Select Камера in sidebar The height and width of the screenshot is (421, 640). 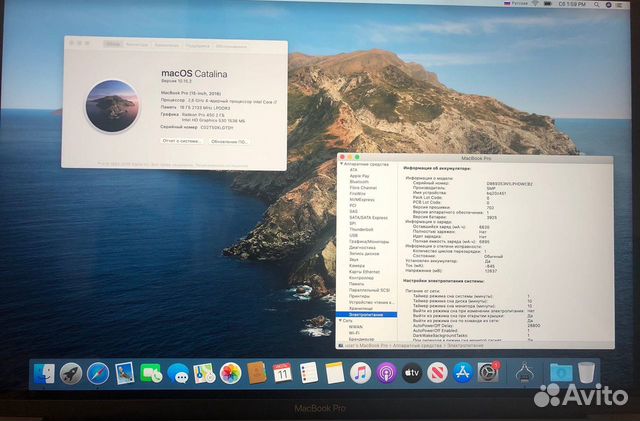357,265
